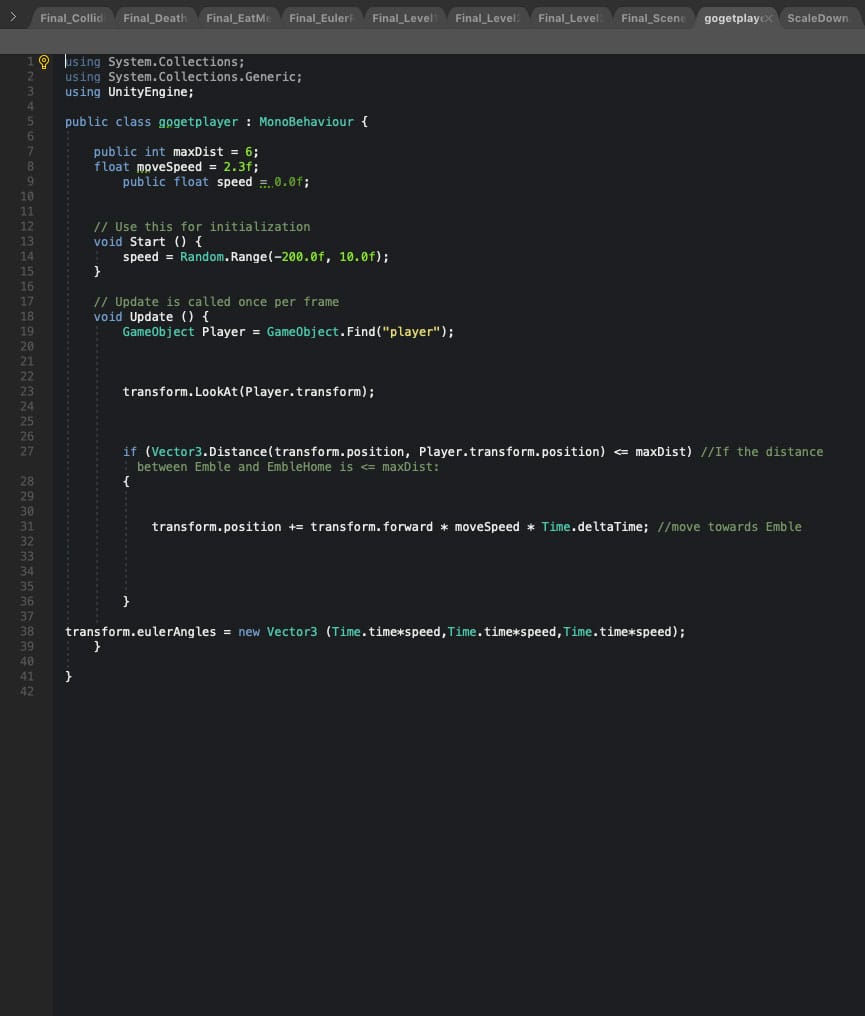Close the gogetplayer tab with its X
The image size is (865, 1016).
click(x=768, y=18)
